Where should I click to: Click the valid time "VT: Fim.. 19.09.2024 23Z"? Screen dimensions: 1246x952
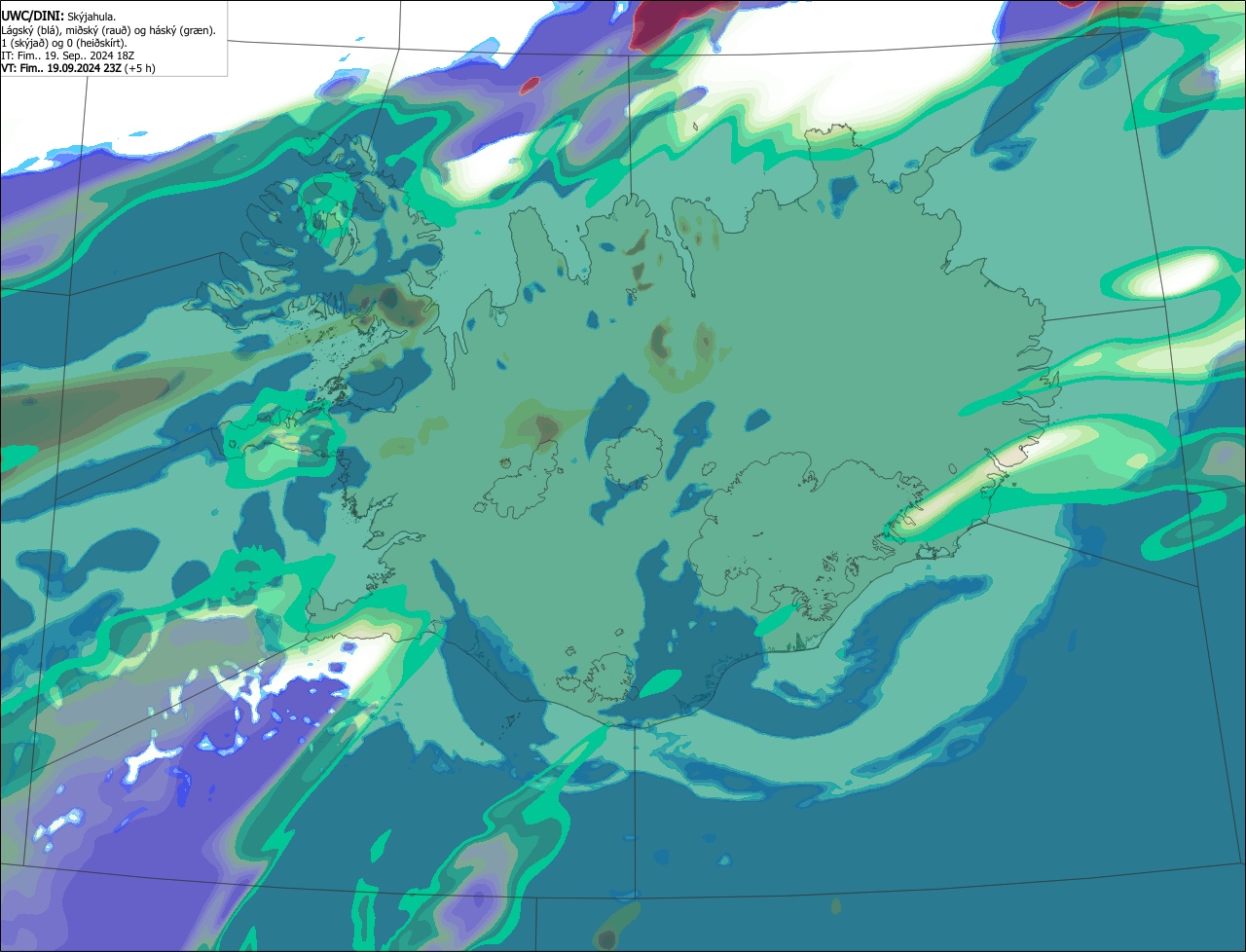pos(61,68)
